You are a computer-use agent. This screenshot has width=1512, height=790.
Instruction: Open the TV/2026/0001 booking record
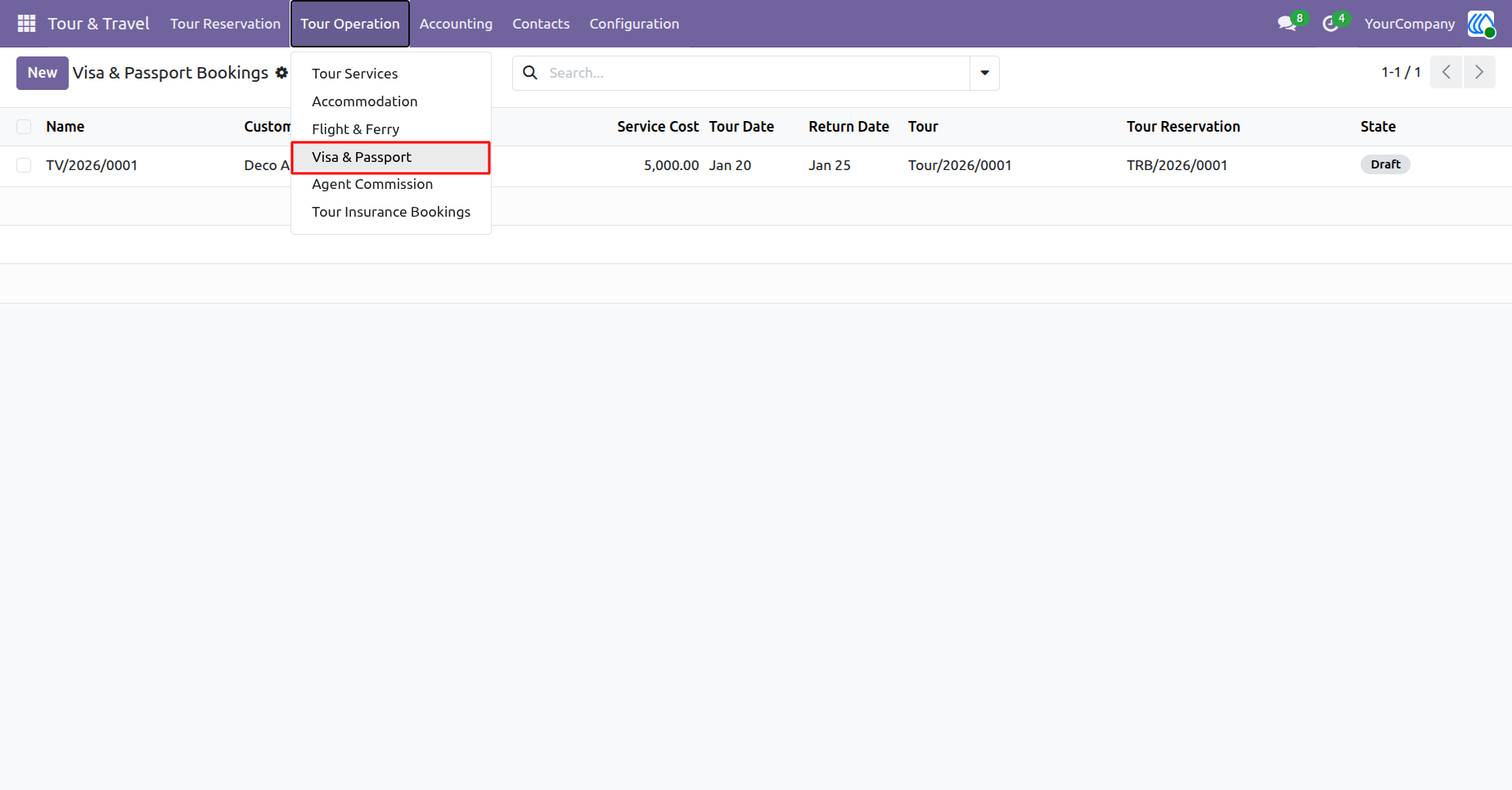pos(92,165)
